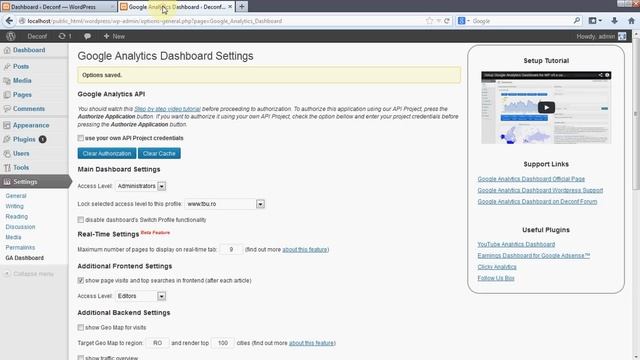Toggle show traffic overview checkbox
Screen dimensions: 640x360
pos(80,358)
